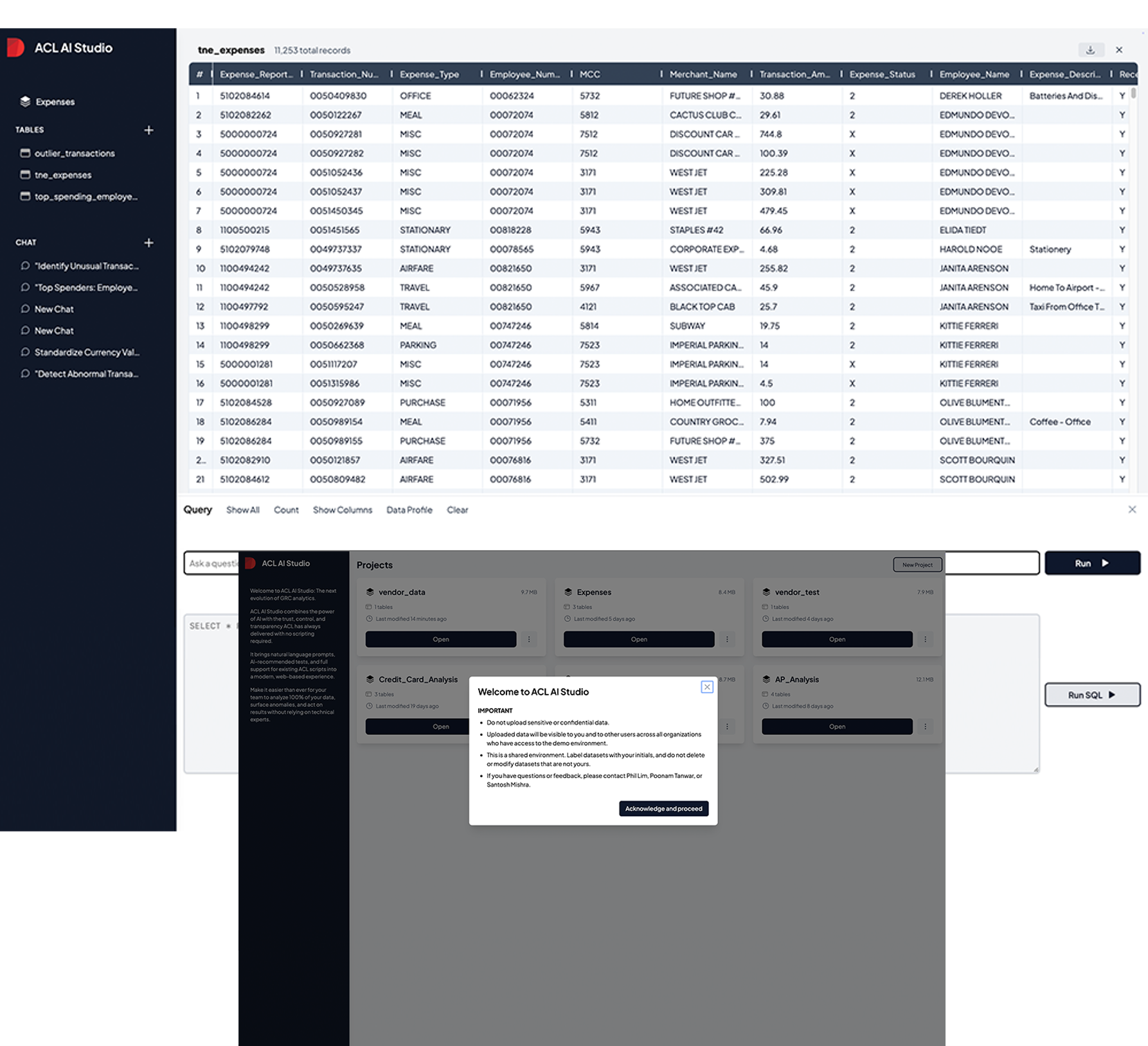The width and height of the screenshot is (1148, 1046).
Task: Select the Data Profile query option
Action: 409,510
